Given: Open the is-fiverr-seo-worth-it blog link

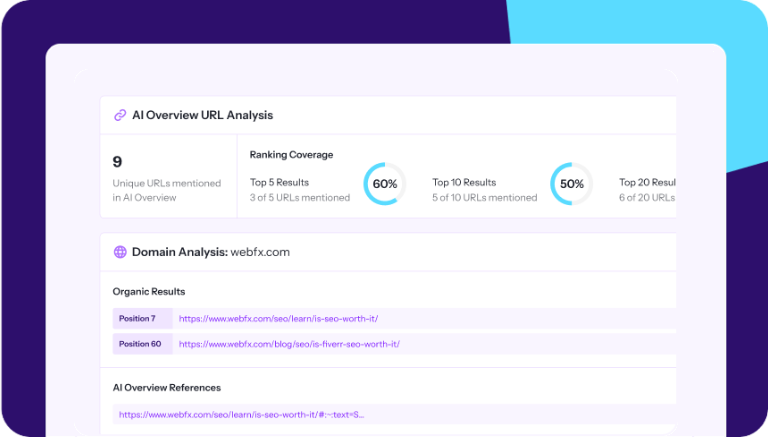Looking at the screenshot, I should click(289, 344).
